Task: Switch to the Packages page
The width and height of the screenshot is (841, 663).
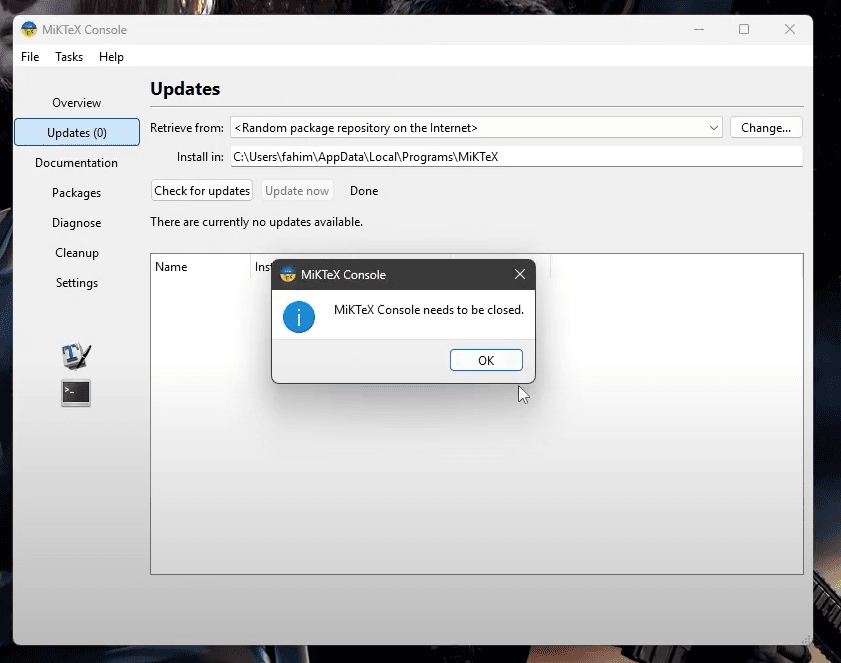Action: (x=77, y=193)
